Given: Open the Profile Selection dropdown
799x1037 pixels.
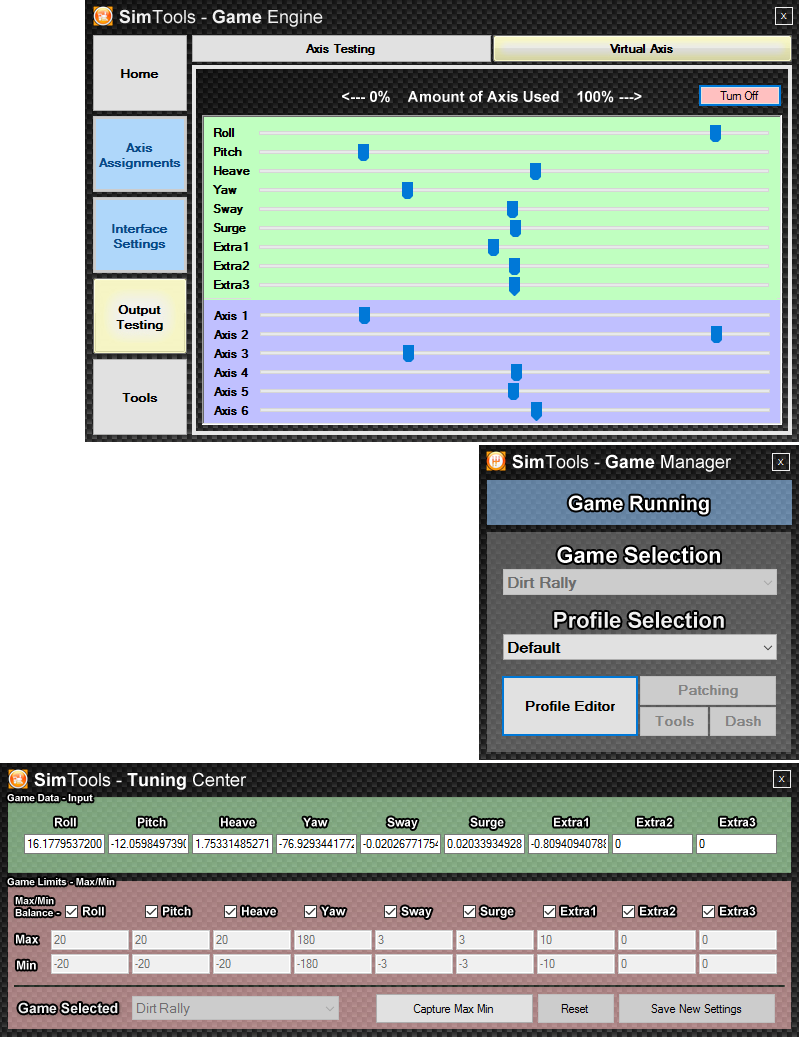Looking at the screenshot, I should coord(639,648).
